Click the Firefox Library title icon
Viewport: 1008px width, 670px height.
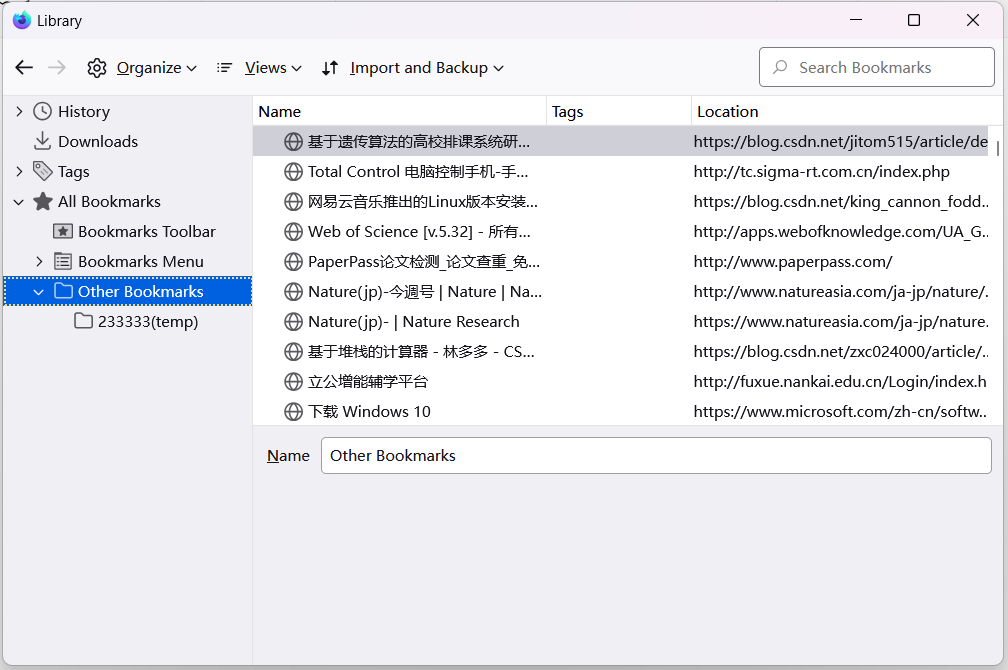coord(22,21)
